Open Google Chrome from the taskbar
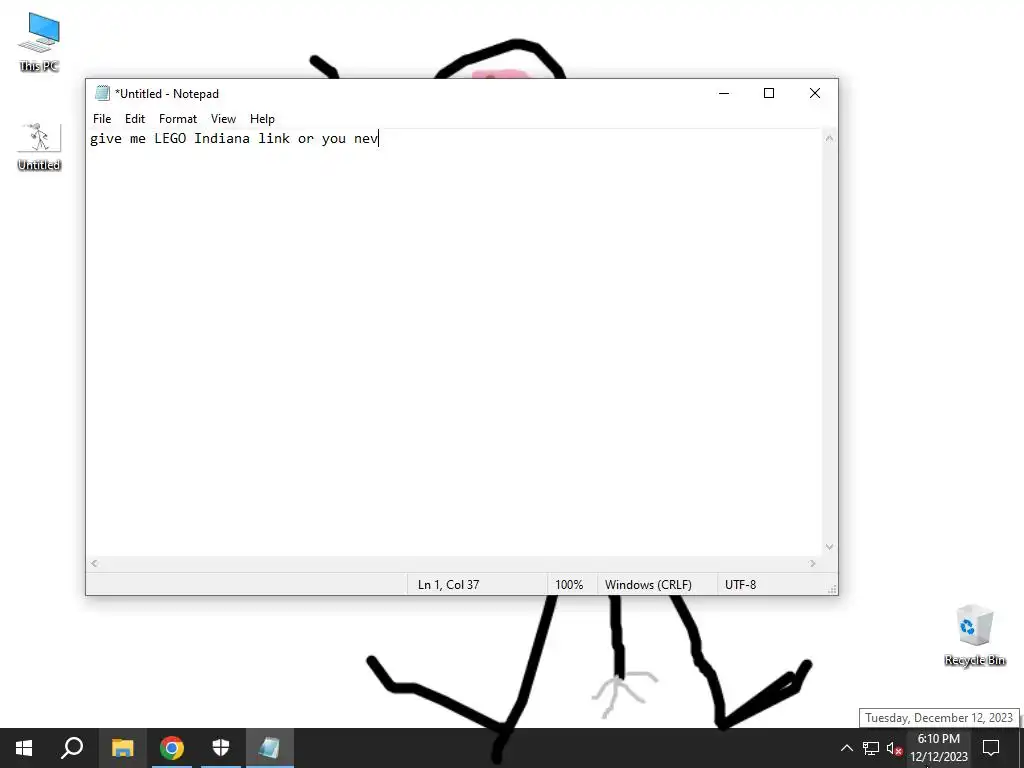The image size is (1024, 768). coord(172,748)
